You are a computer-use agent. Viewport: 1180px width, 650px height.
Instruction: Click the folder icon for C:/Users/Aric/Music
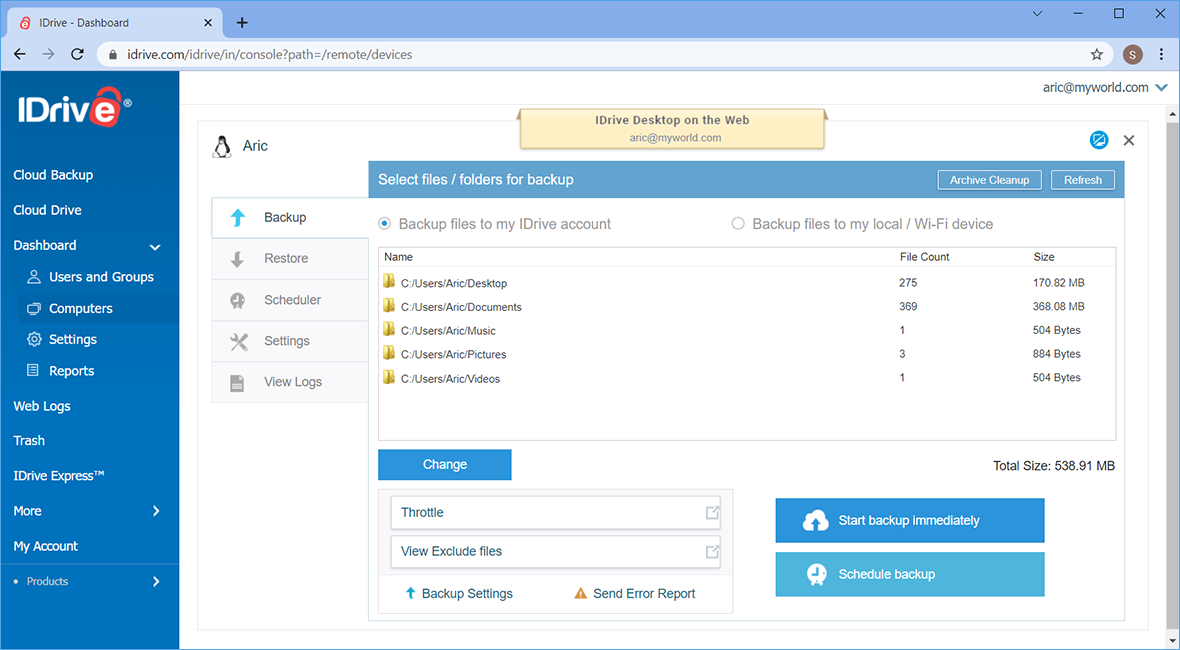pyautogui.click(x=389, y=330)
